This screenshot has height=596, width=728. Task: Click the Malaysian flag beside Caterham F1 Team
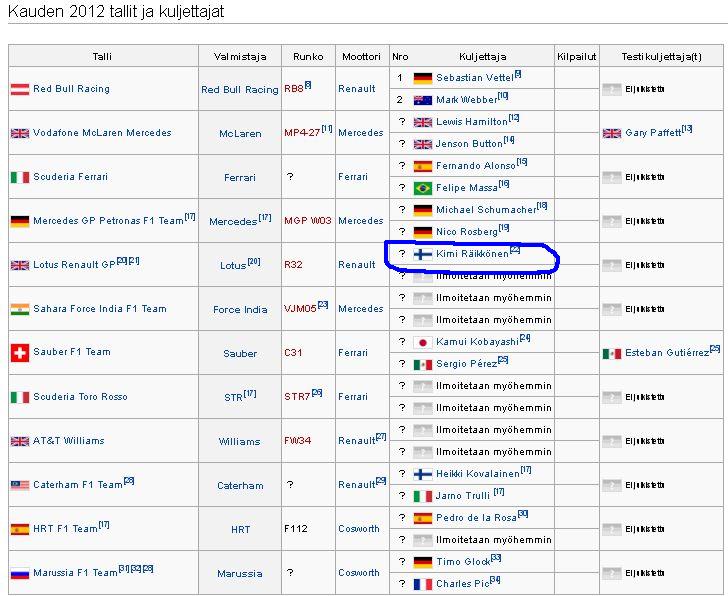pyautogui.click(x=20, y=485)
